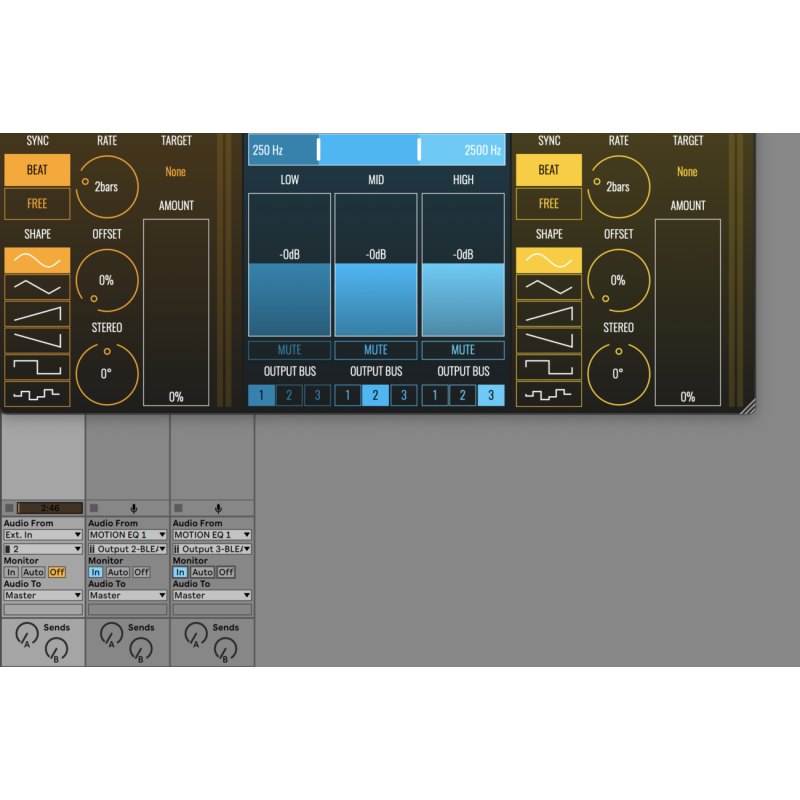
Task: Click the HIGH band gain fader
Action: [463, 265]
